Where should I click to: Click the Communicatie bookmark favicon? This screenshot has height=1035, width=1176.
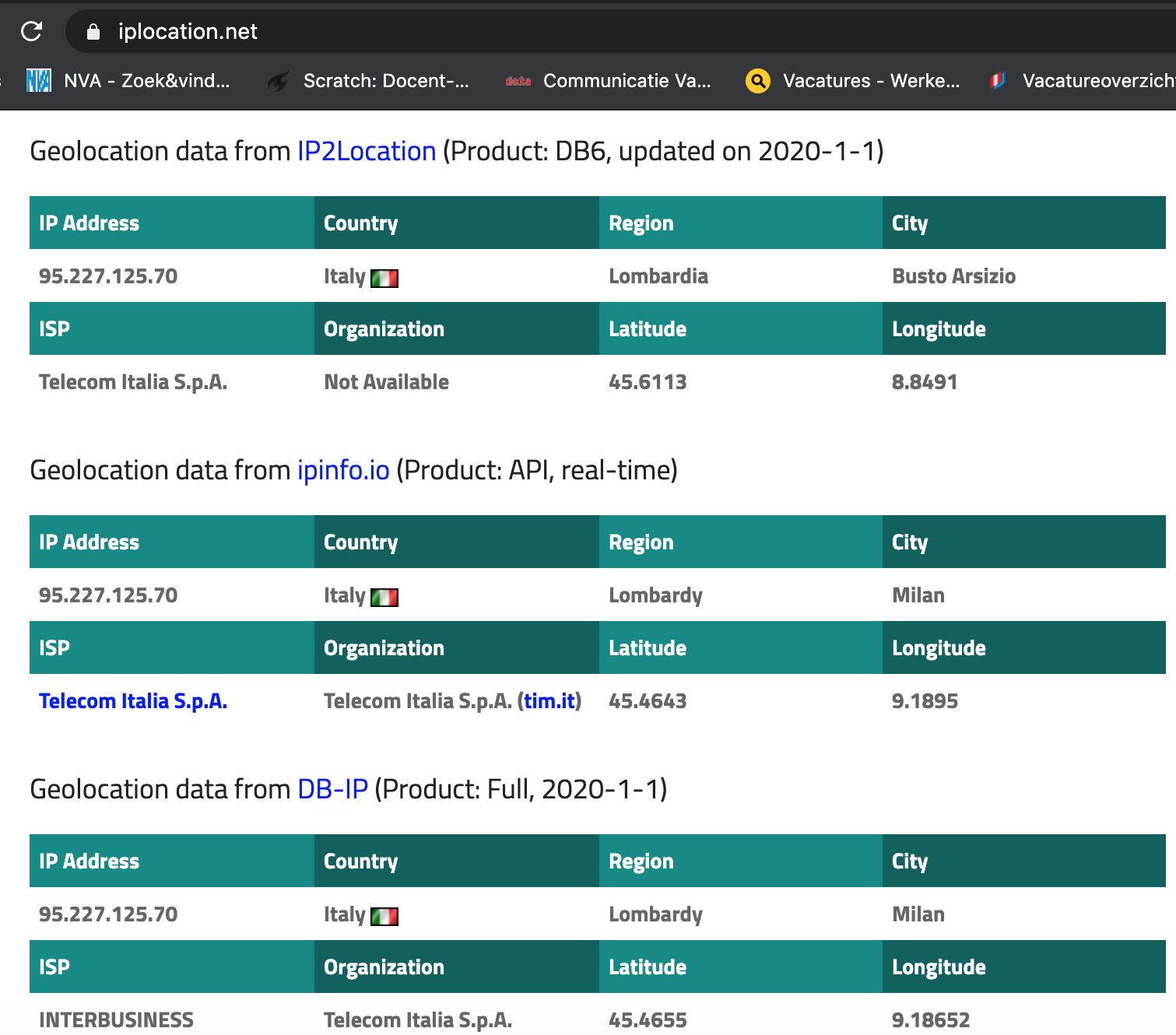coord(518,80)
